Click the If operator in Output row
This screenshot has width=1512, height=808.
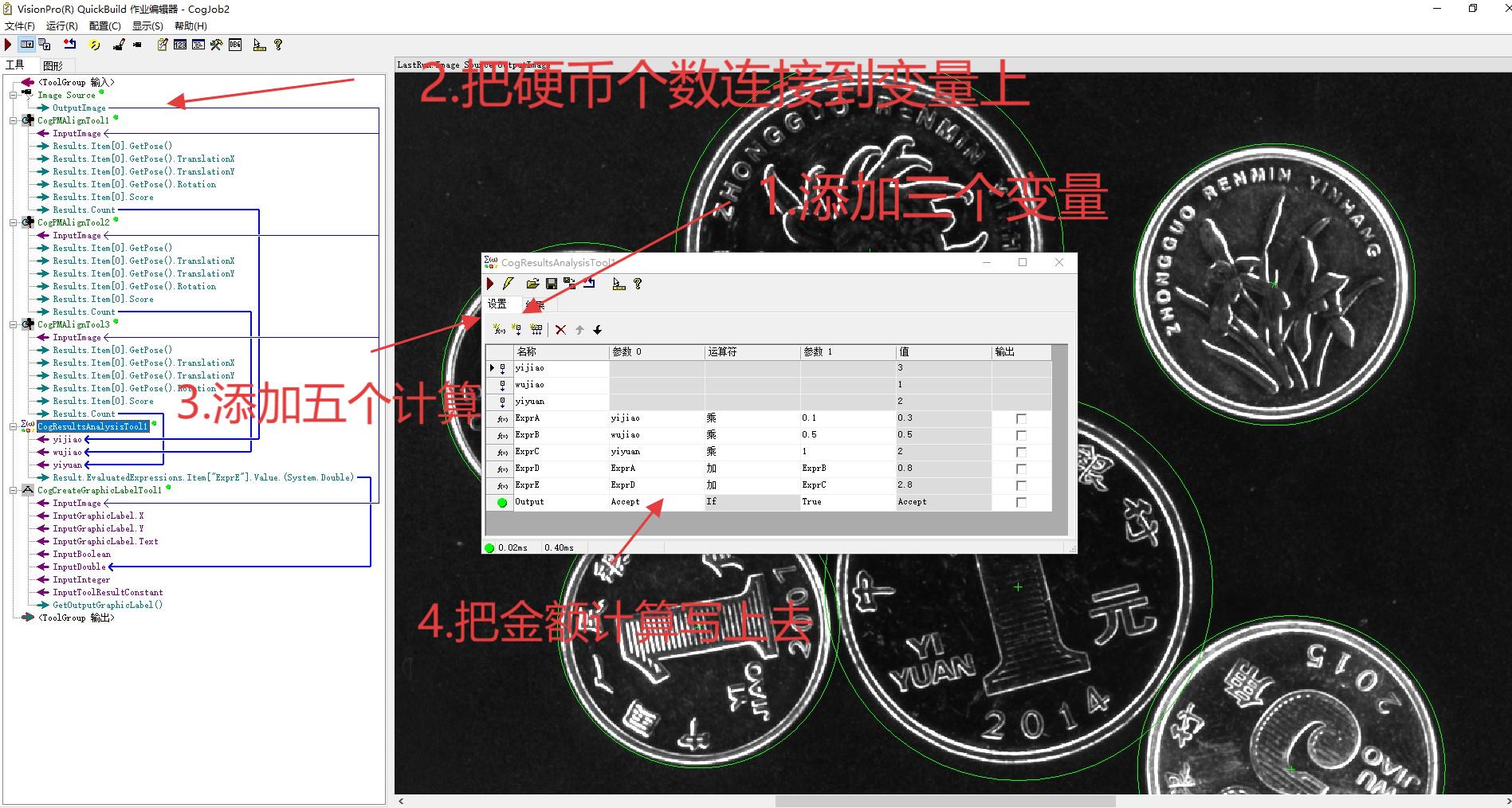point(752,502)
